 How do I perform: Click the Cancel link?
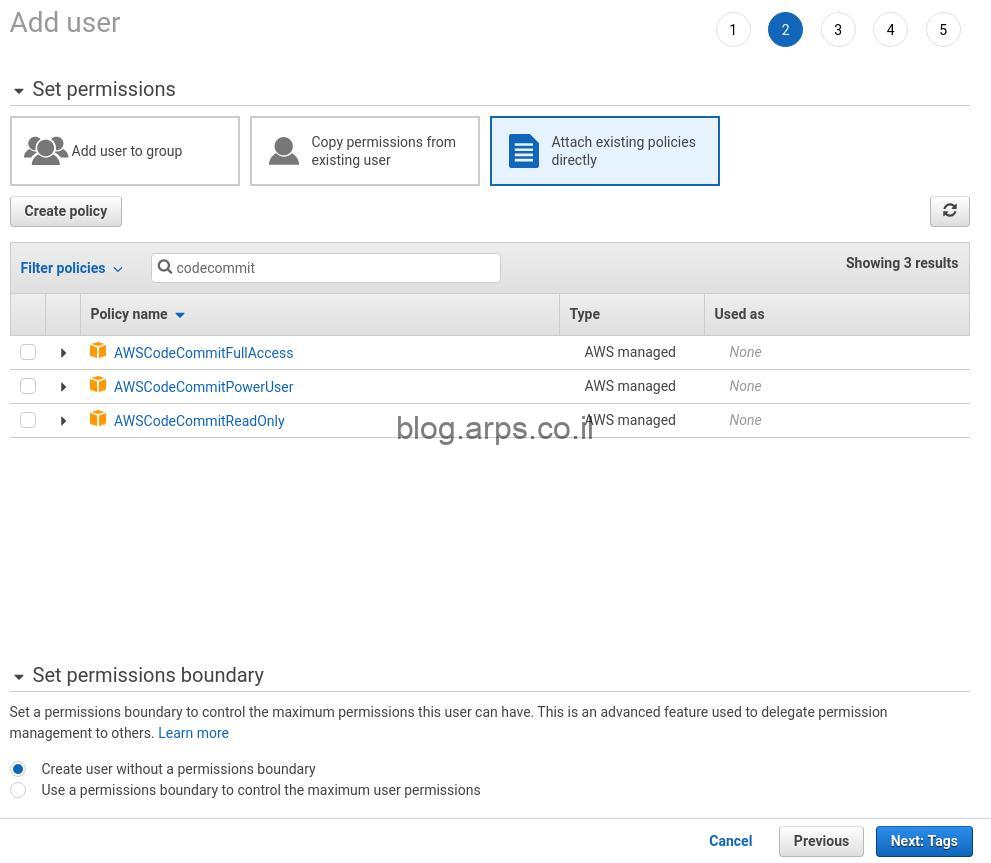pos(731,841)
